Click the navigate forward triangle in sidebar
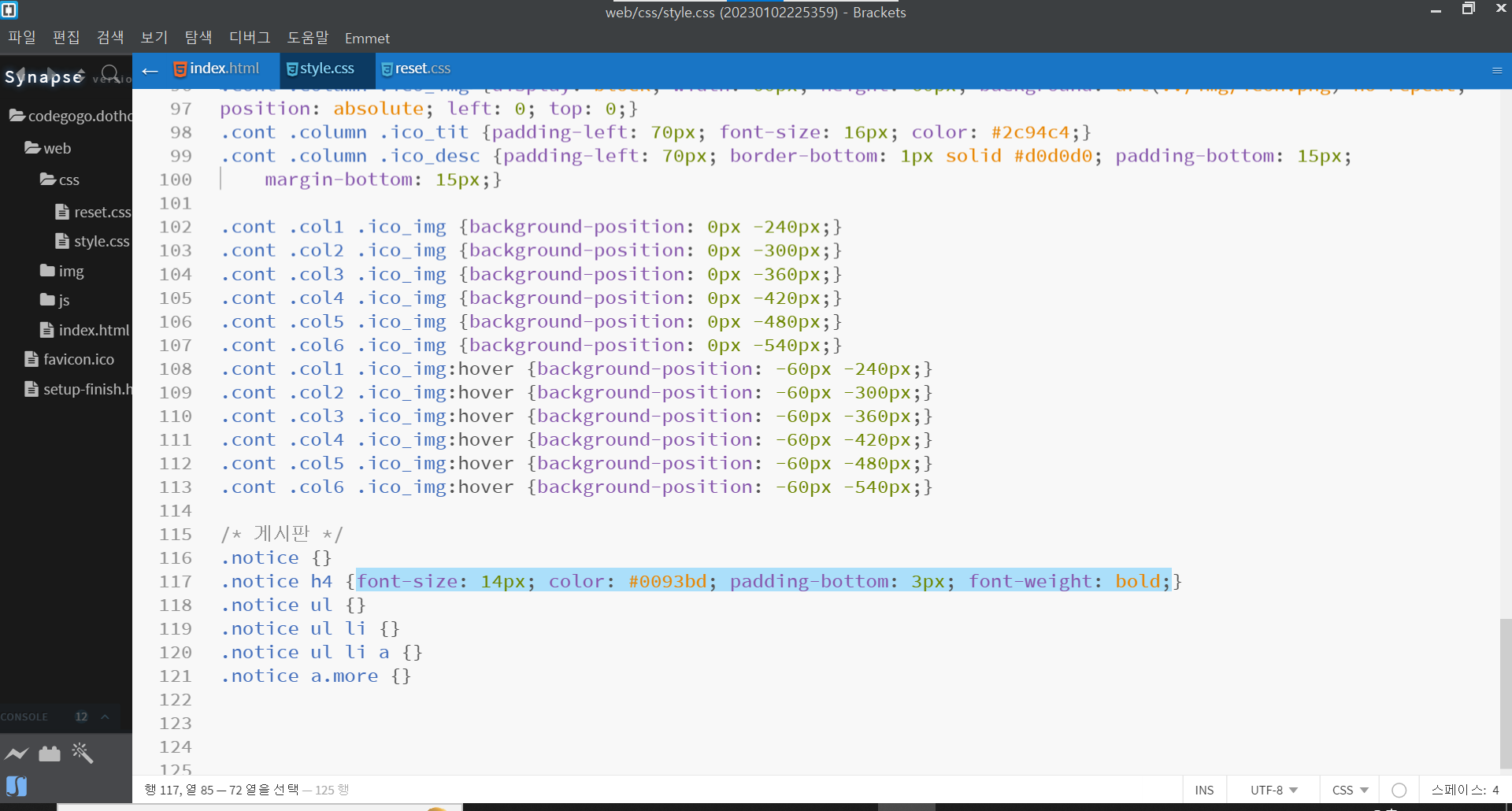The width and height of the screenshot is (1512, 811). (51, 72)
